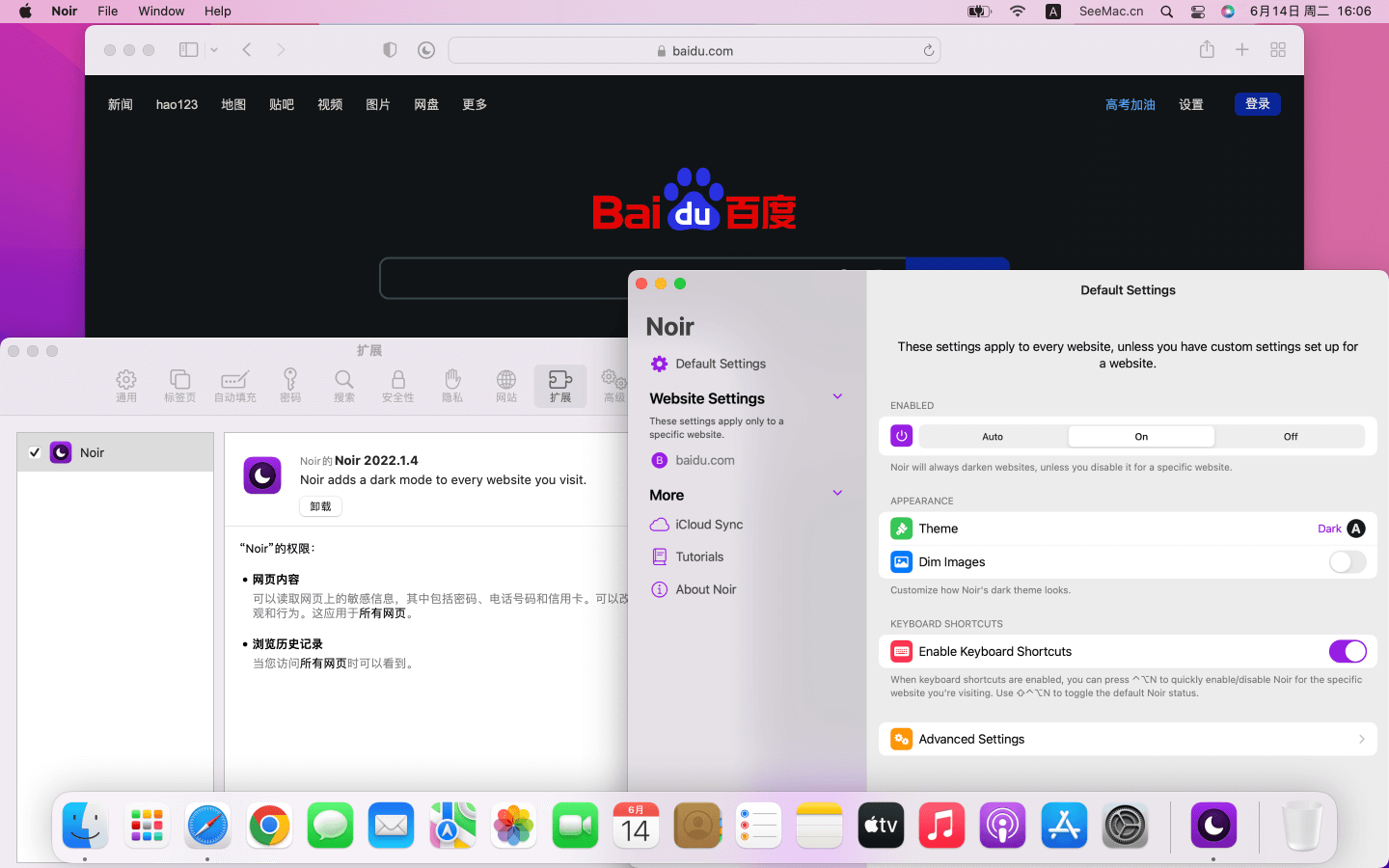Open the 隐私 privacy preferences tab
Image resolution: width=1389 pixels, height=868 pixels.
coord(452,386)
